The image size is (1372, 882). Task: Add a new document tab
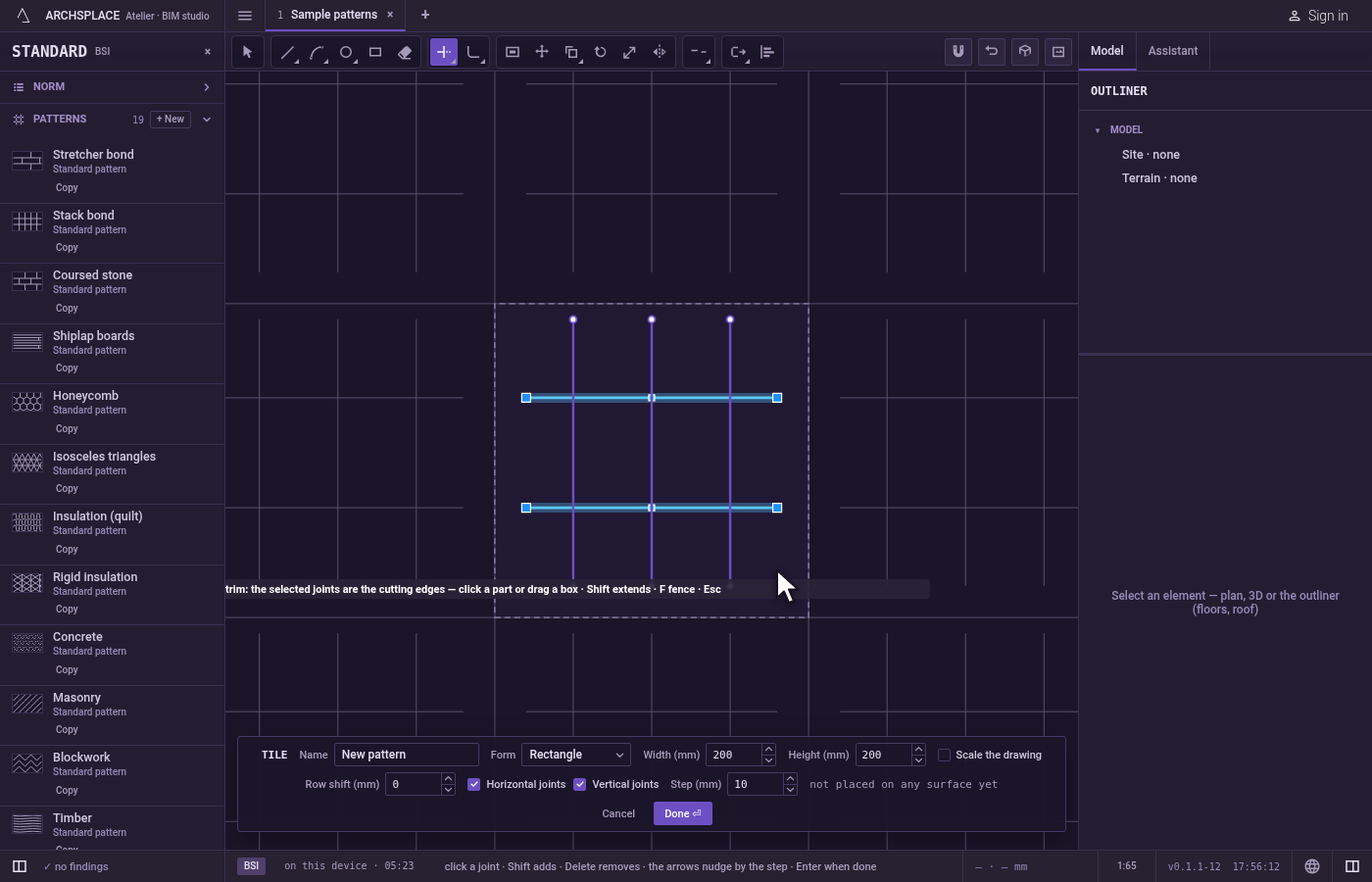pyautogui.click(x=425, y=15)
